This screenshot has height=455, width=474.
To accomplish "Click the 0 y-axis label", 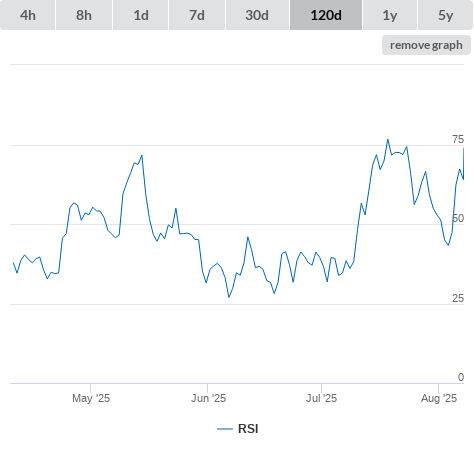I will [461, 377].
